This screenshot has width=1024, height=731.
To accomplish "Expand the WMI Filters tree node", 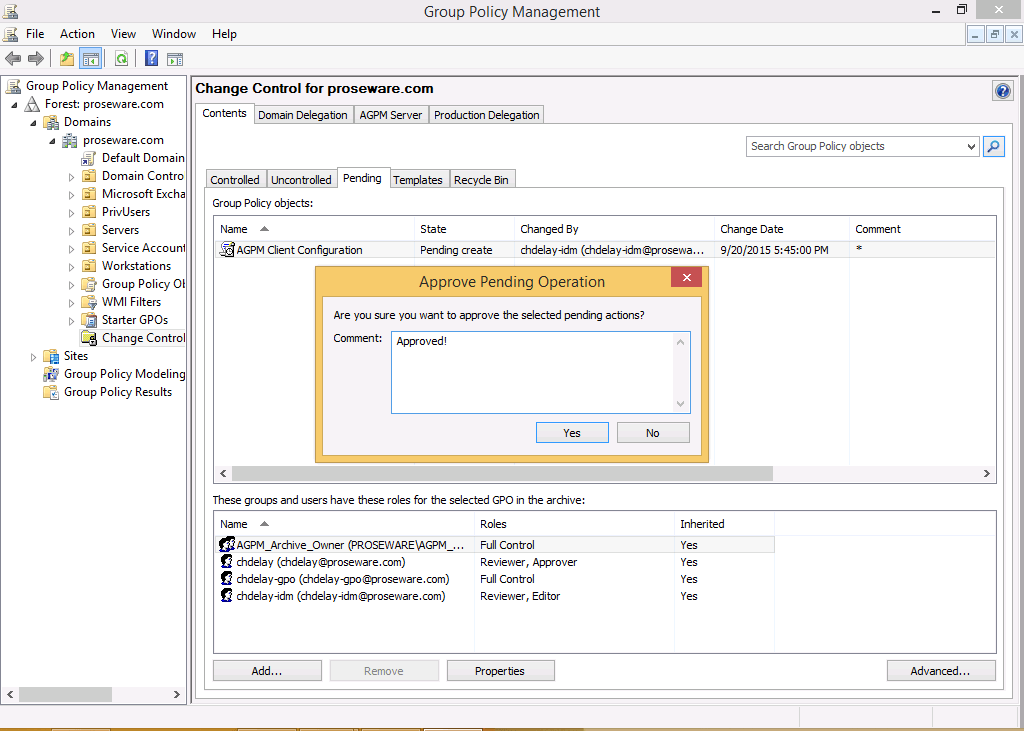I will point(71,303).
